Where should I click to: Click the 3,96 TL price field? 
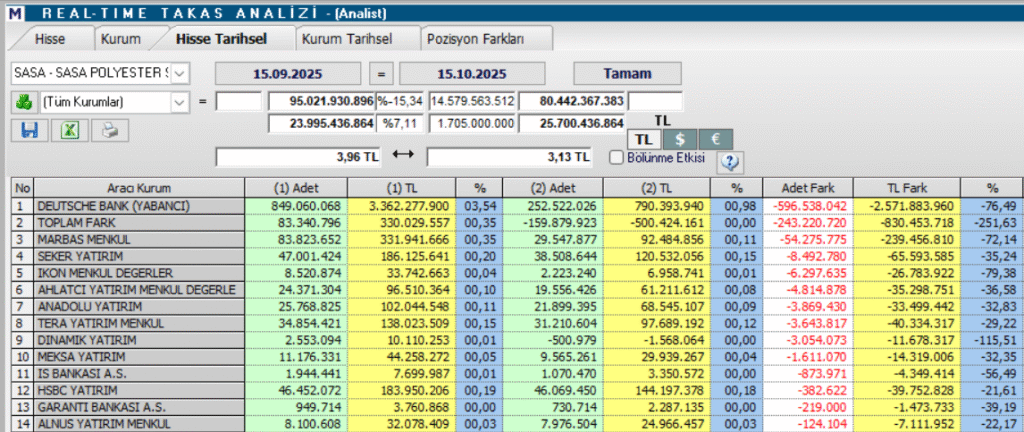pyautogui.click(x=298, y=157)
